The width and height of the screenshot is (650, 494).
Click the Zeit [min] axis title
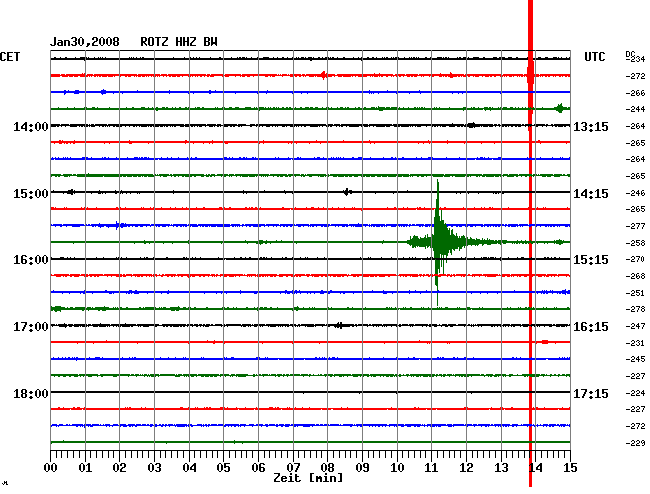click(308, 478)
